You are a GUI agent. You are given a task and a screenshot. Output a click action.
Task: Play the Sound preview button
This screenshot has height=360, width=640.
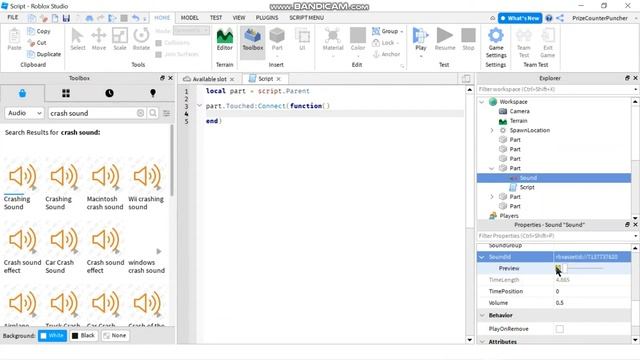558,268
